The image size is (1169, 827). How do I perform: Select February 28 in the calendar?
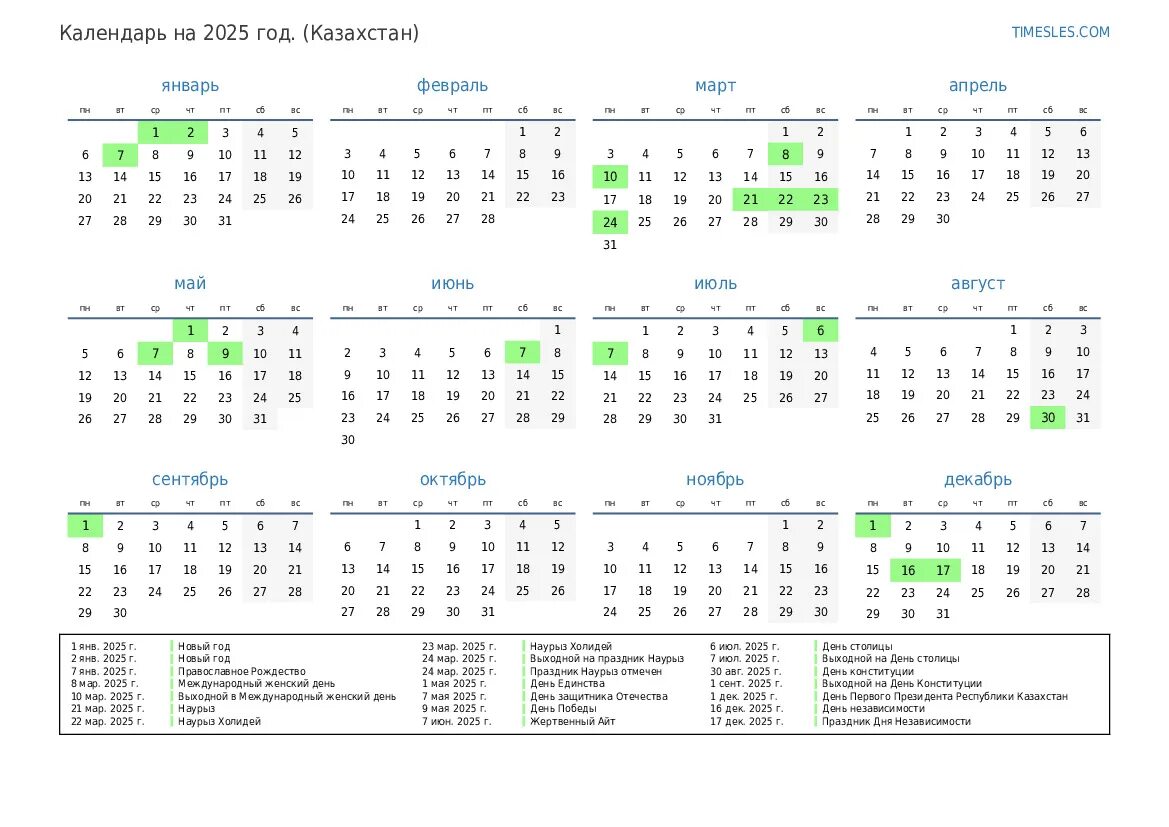[487, 219]
